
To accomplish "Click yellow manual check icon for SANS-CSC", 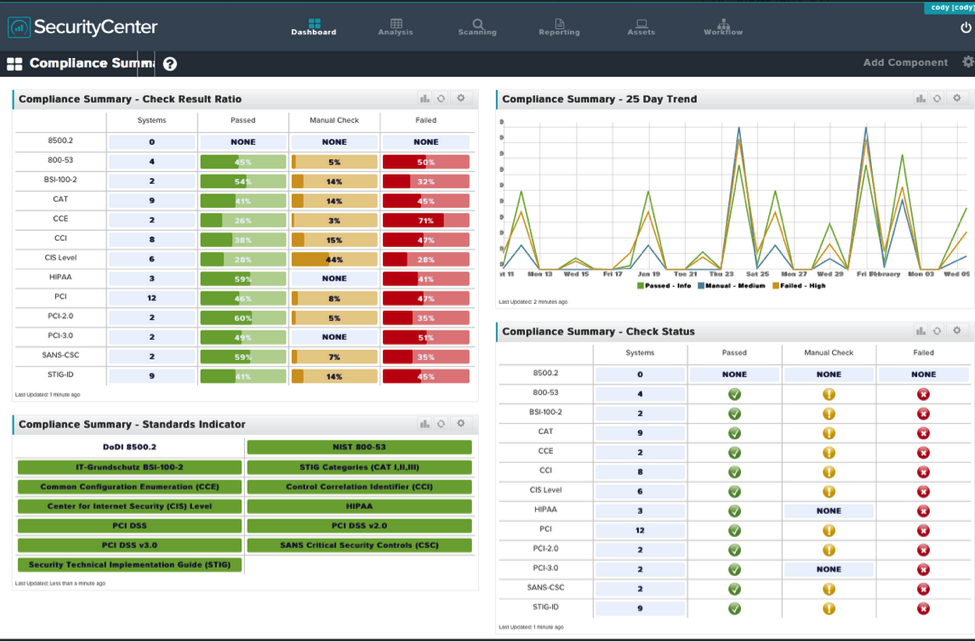I will click(x=829, y=589).
